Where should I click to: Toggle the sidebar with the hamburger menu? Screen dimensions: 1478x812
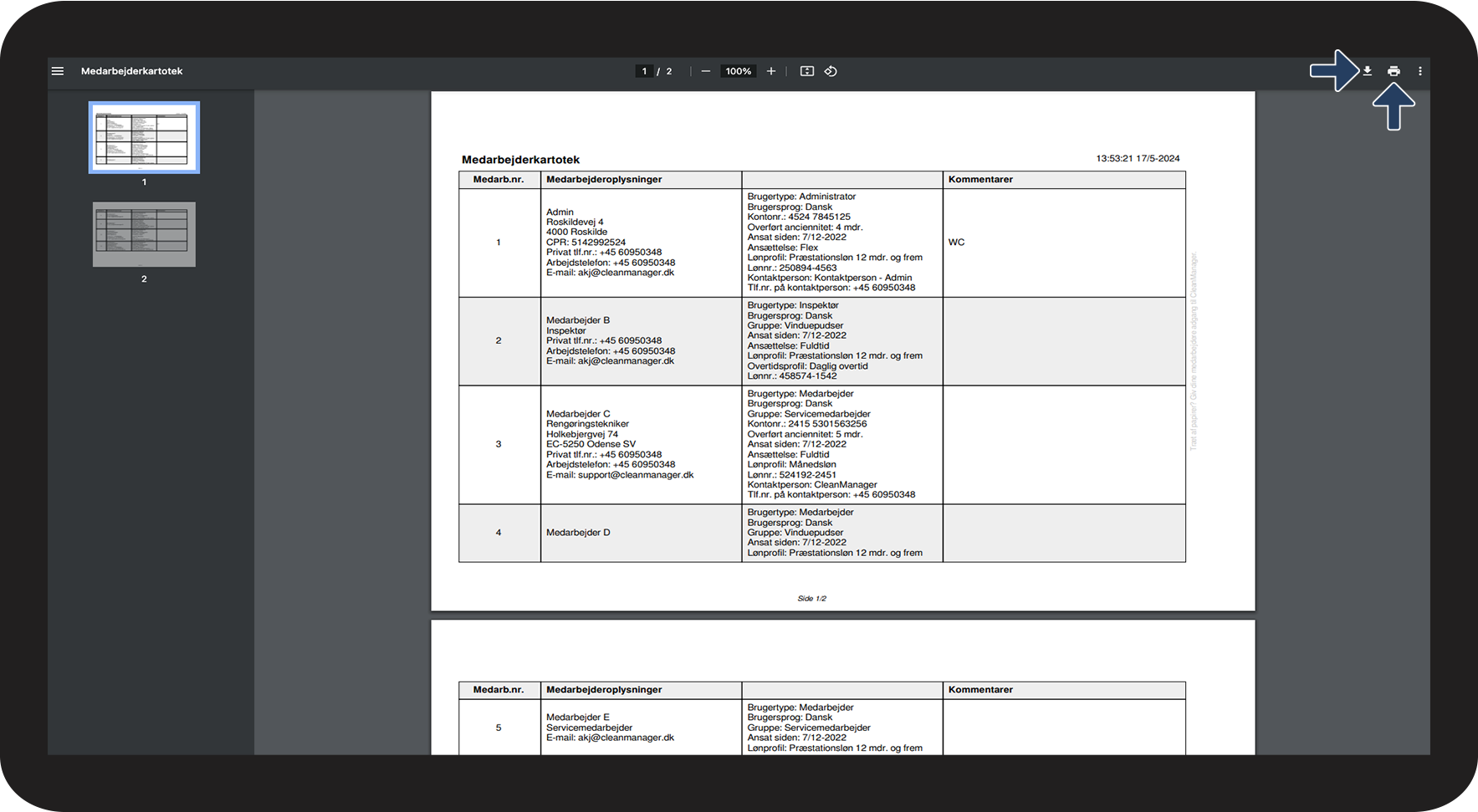(x=58, y=71)
